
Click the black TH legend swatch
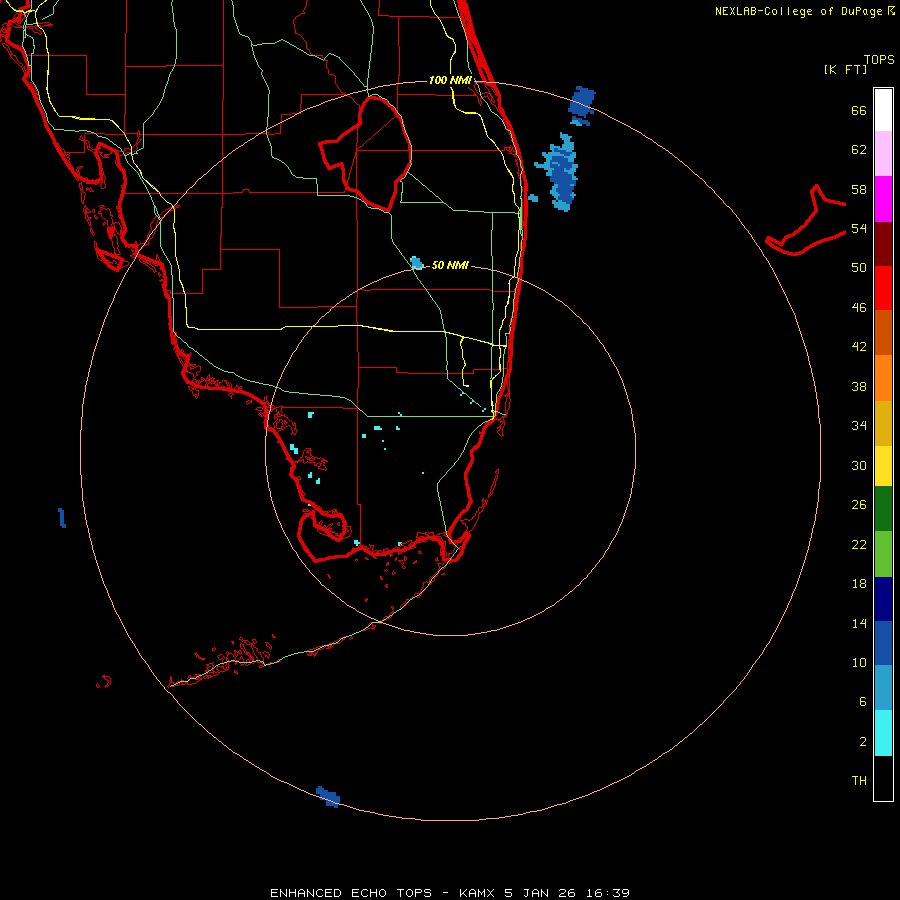point(883,778)
